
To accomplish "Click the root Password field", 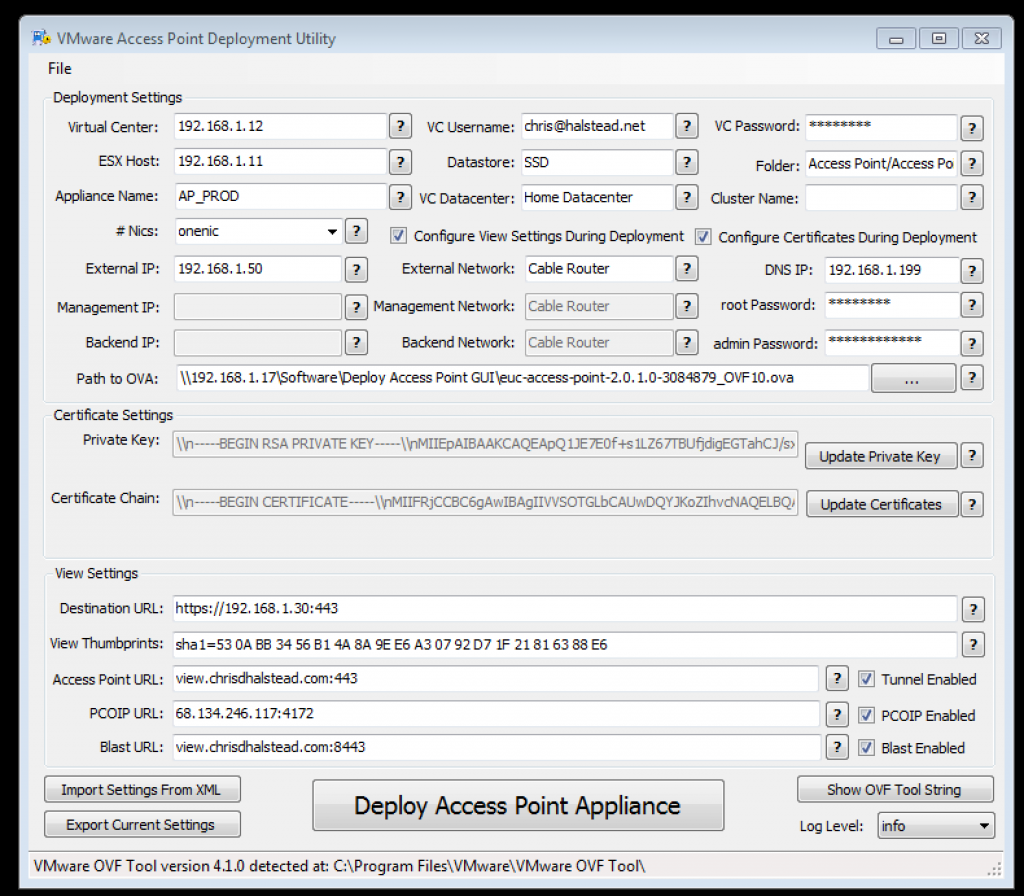I will point(892,304).
